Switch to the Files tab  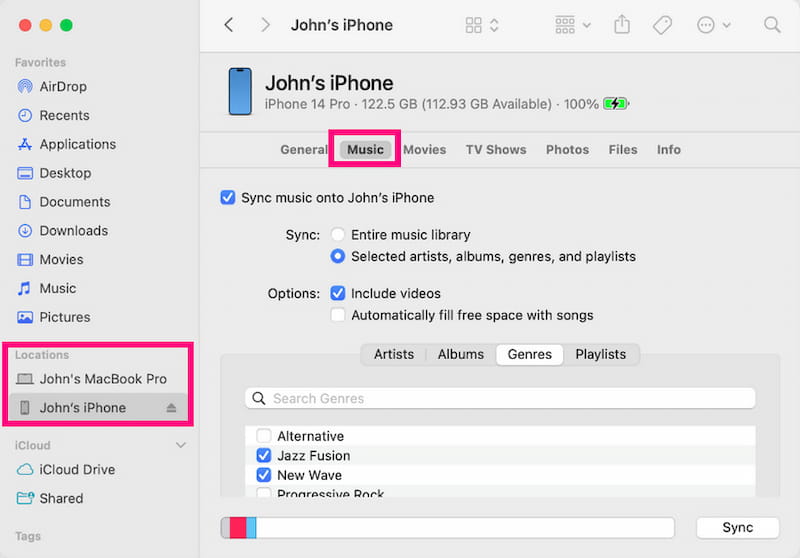click(623, 149)
